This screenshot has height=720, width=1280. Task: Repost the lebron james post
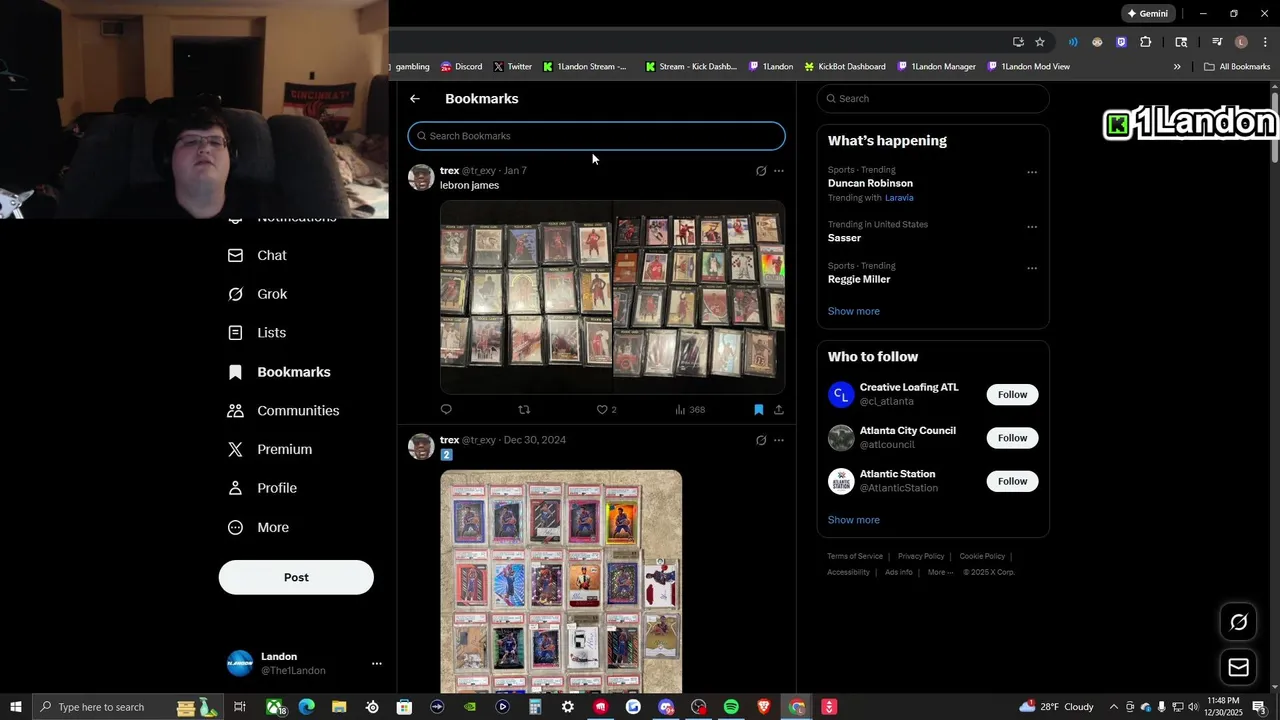[524, 409]
